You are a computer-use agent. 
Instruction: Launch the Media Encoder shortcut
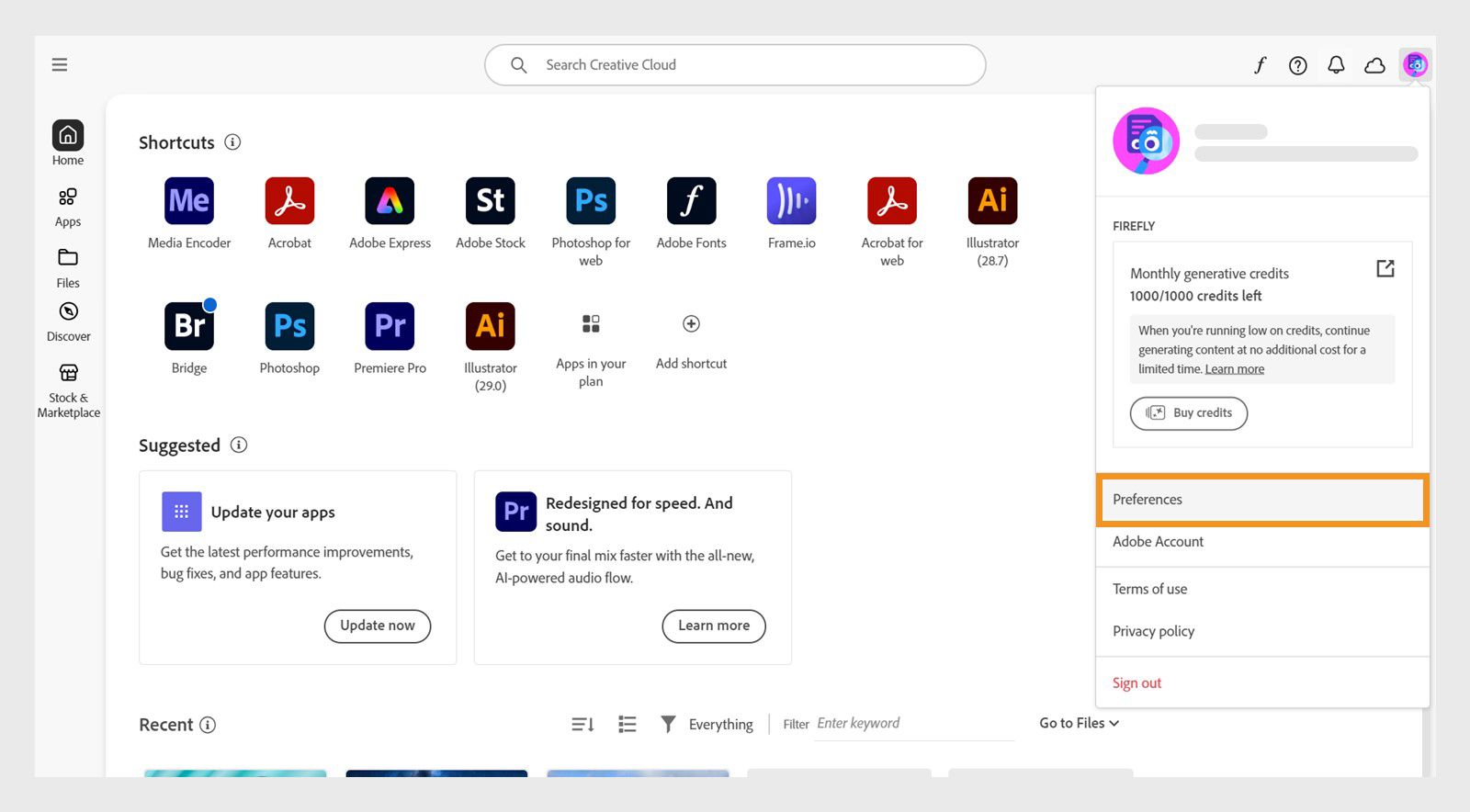pyautogui.click(x=189, y=201)
